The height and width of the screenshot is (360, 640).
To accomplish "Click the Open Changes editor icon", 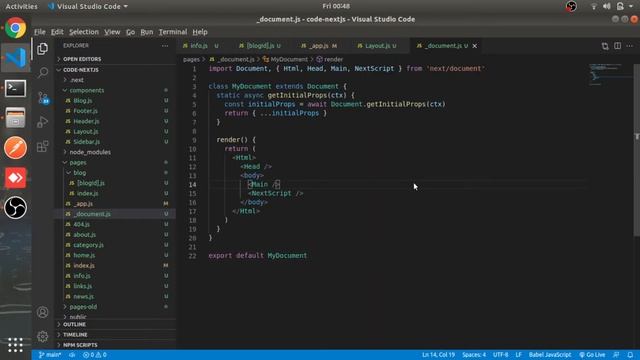I will [605, 46].
